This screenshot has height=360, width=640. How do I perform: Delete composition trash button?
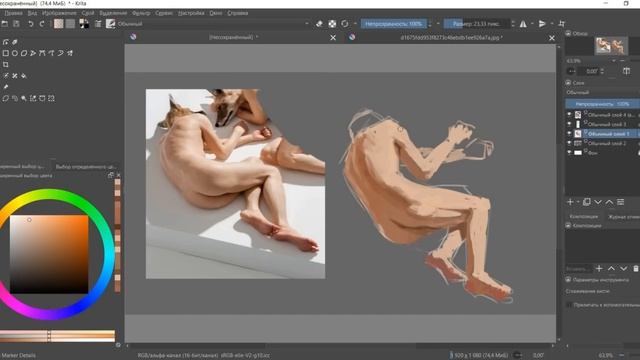tap(636, 269)
